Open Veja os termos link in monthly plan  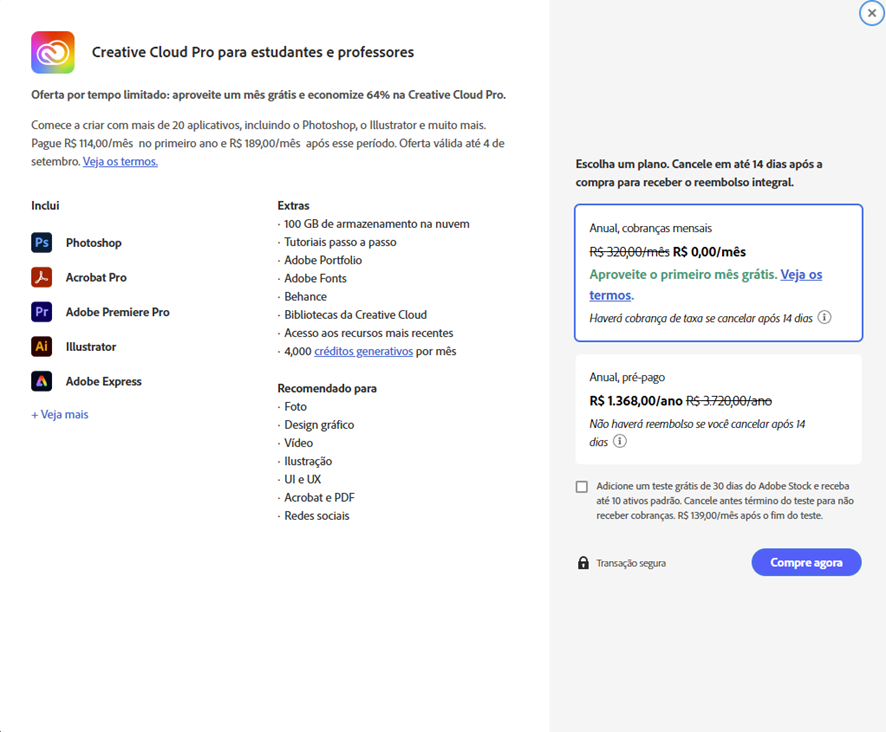coord(801,275)
